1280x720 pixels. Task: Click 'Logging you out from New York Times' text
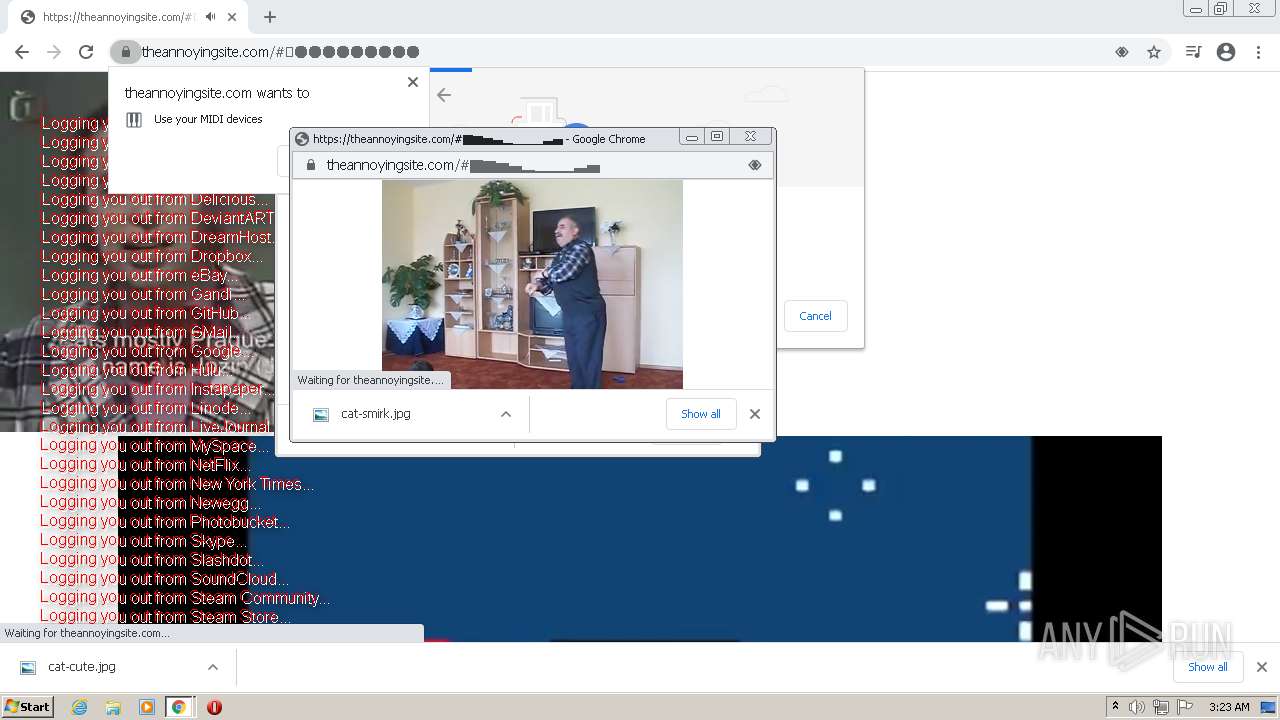[x=177, y=484]
